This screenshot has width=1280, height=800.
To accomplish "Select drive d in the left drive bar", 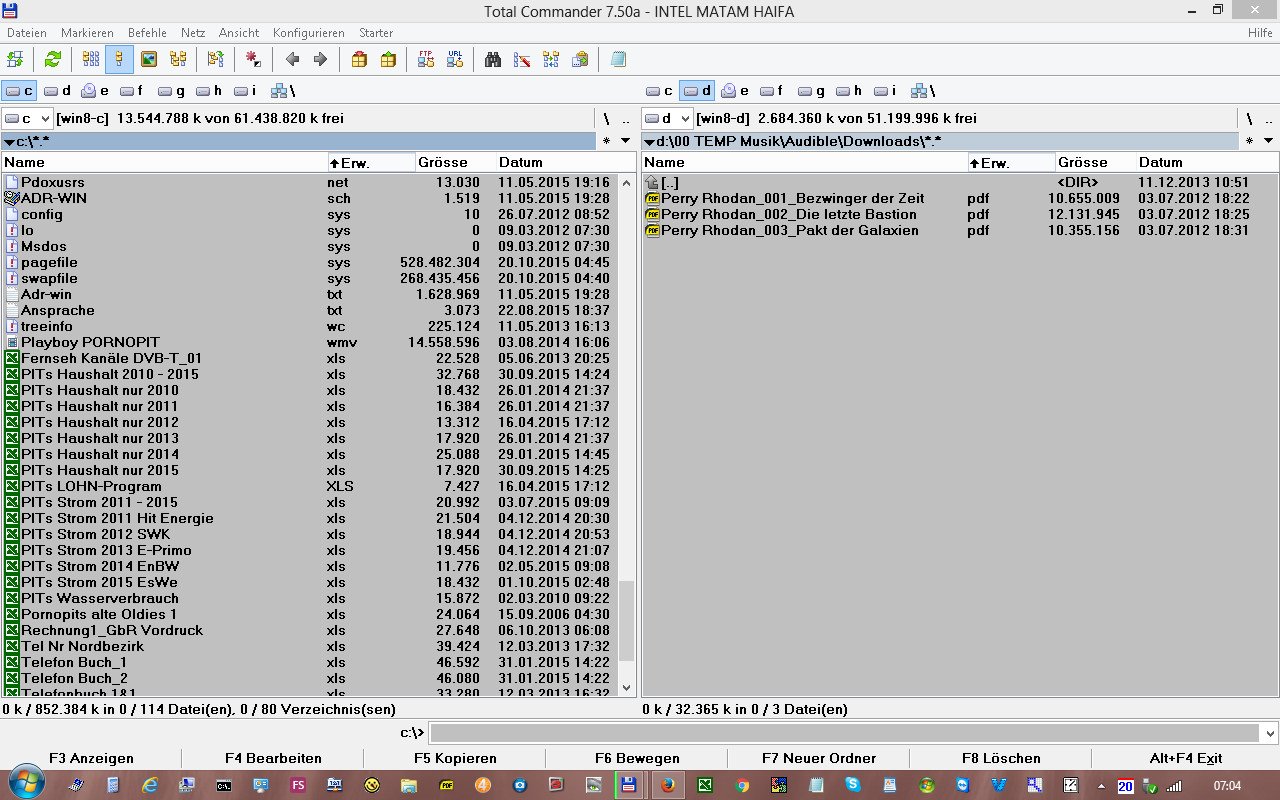I will click(x=58, y=91).
